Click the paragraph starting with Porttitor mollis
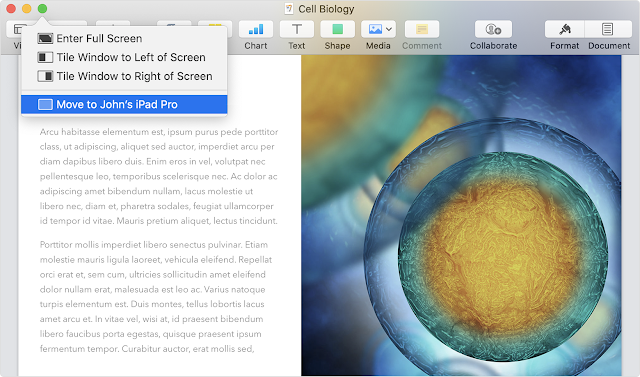This screenshot has height=377, width=640. click(x=156, y=297)
